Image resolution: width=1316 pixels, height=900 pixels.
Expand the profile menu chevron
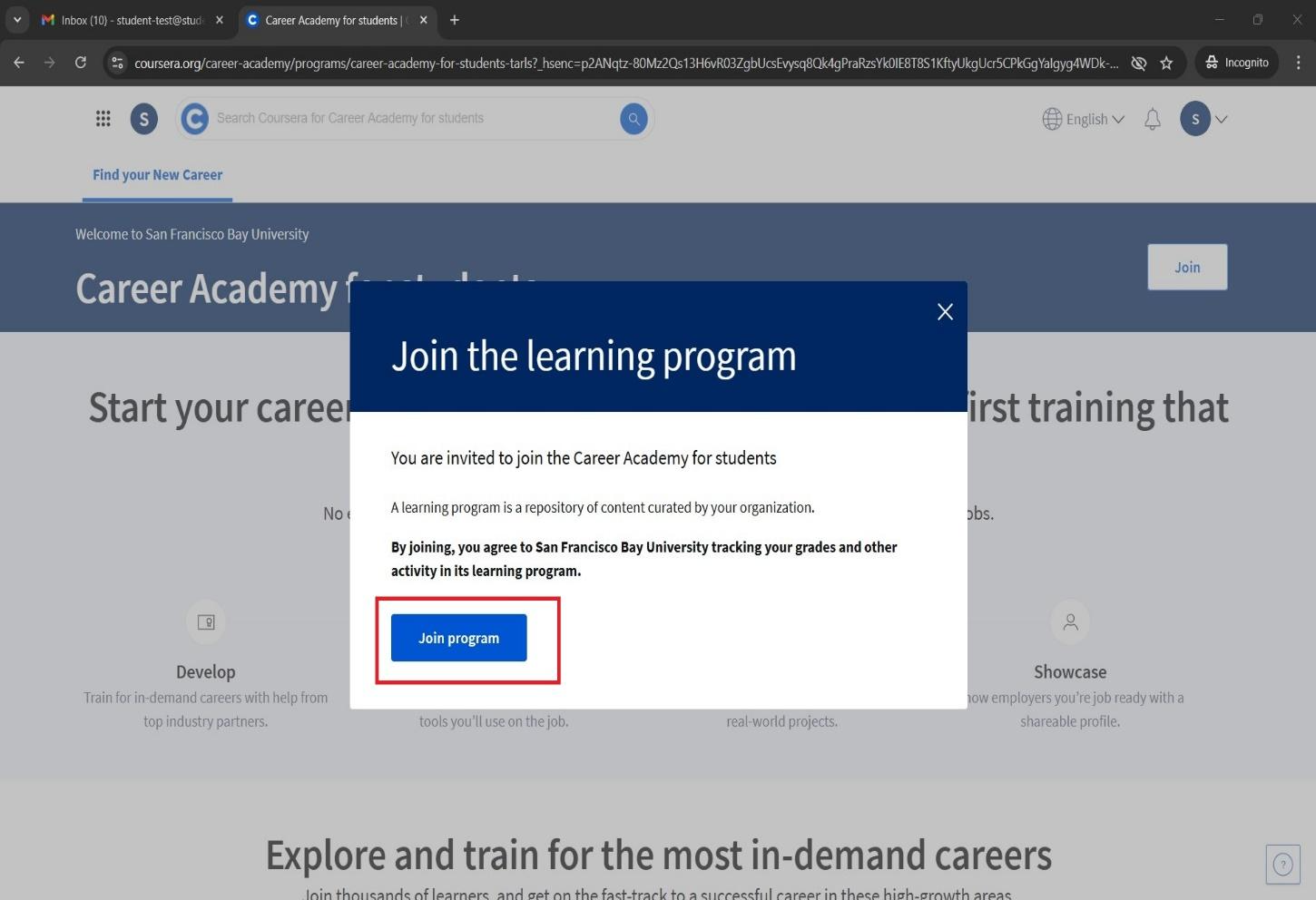[x=1222, y=119]
